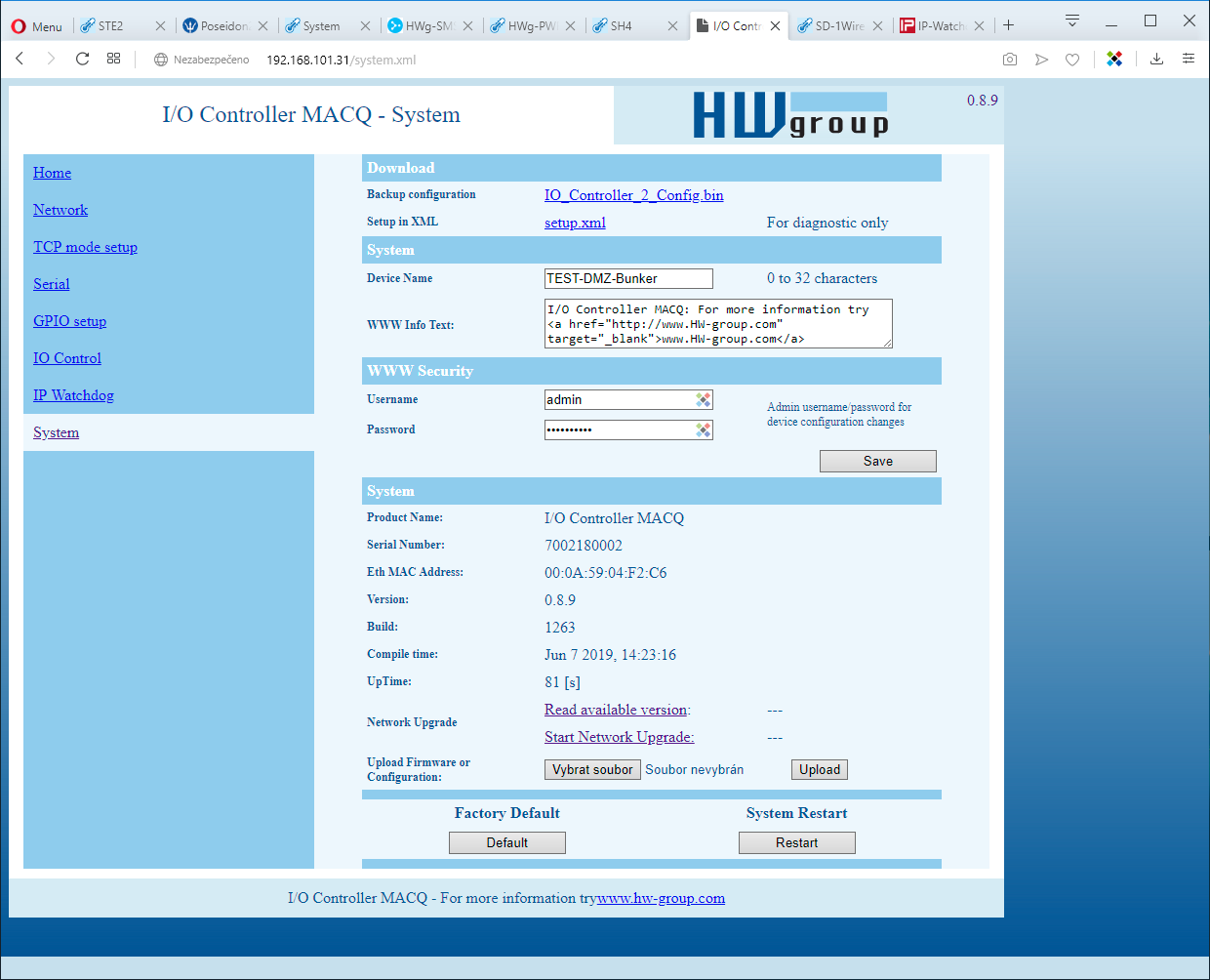
Task: Close the IP-Watch tab
Action: (979, 26)
